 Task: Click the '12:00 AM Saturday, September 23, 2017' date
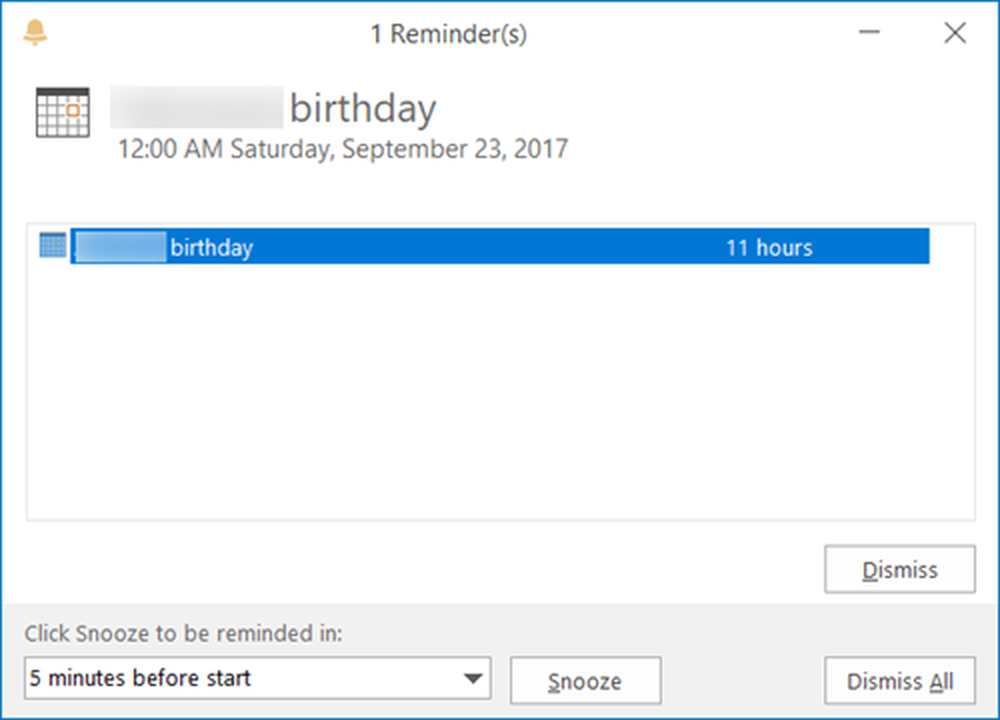(x=343, y=150)
